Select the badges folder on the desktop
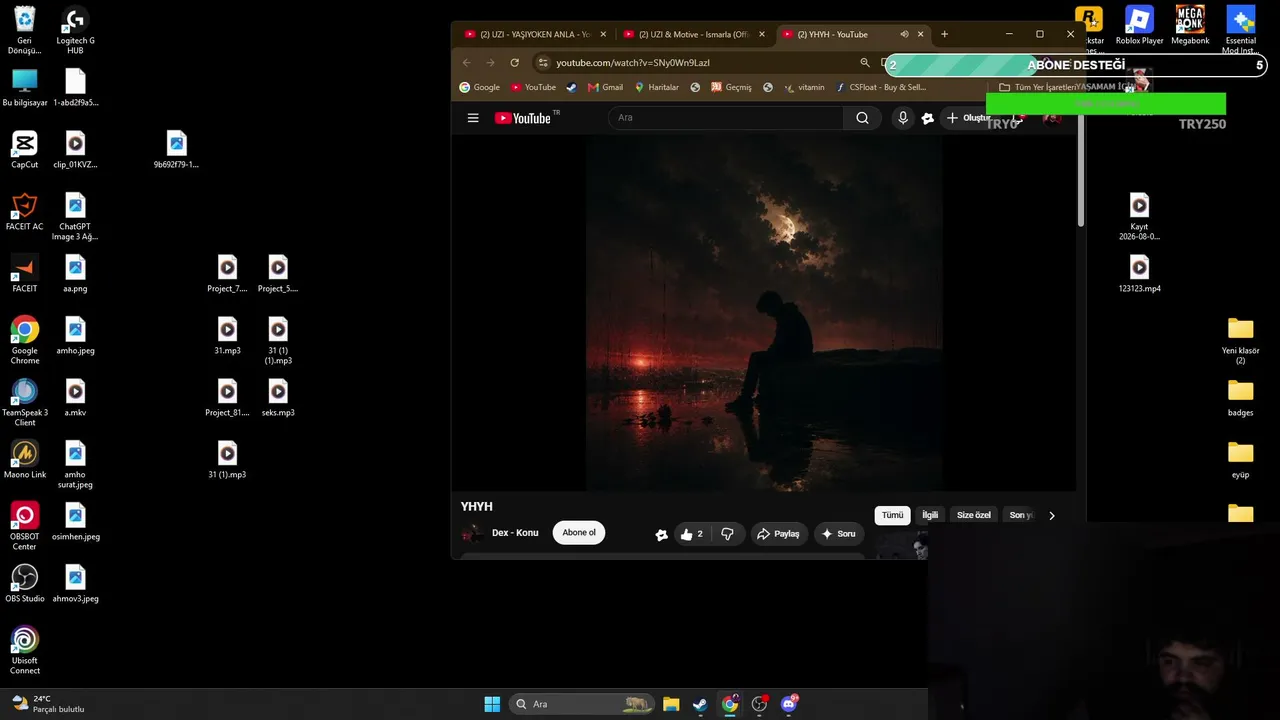The height and width of the screenshot is (720, 1280). [x=1240, y=398]
